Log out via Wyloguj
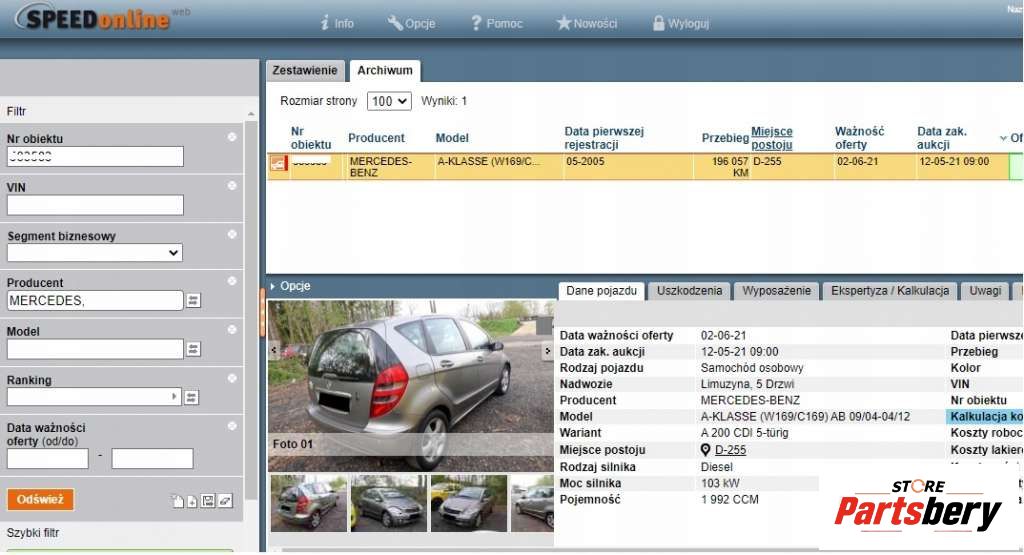The image size is (1024, 555). click(681, 24)
